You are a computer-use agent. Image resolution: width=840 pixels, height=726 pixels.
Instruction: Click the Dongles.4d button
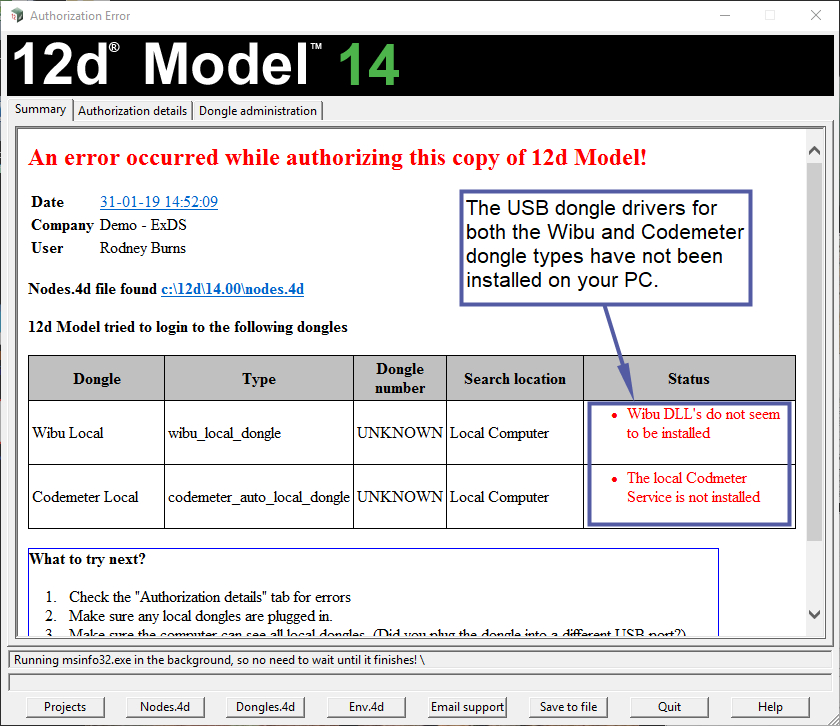266,707
